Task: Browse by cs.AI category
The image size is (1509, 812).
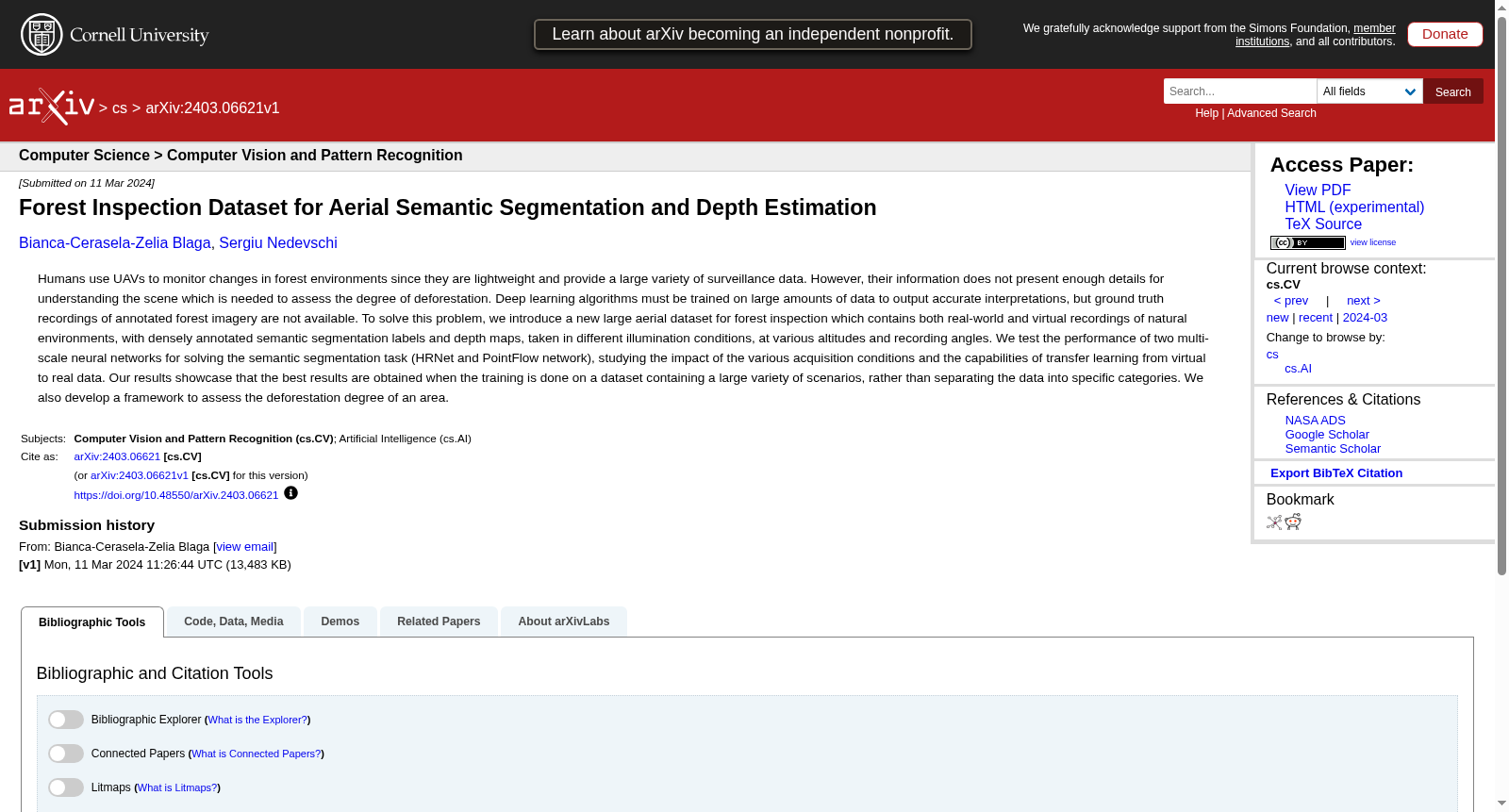Action: tap(1298, 369)
